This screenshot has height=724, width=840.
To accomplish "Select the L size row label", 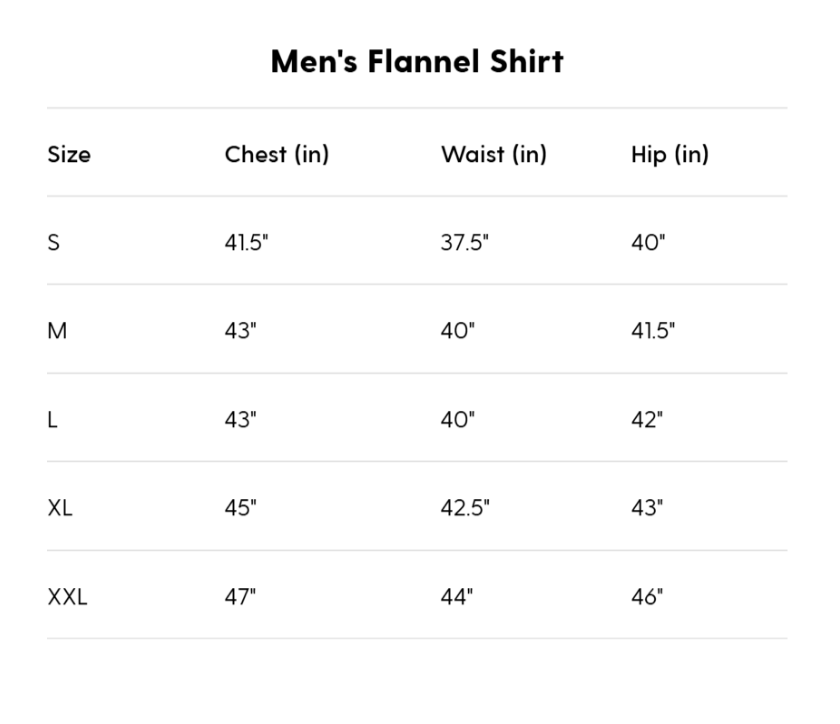I will [52, 420].
